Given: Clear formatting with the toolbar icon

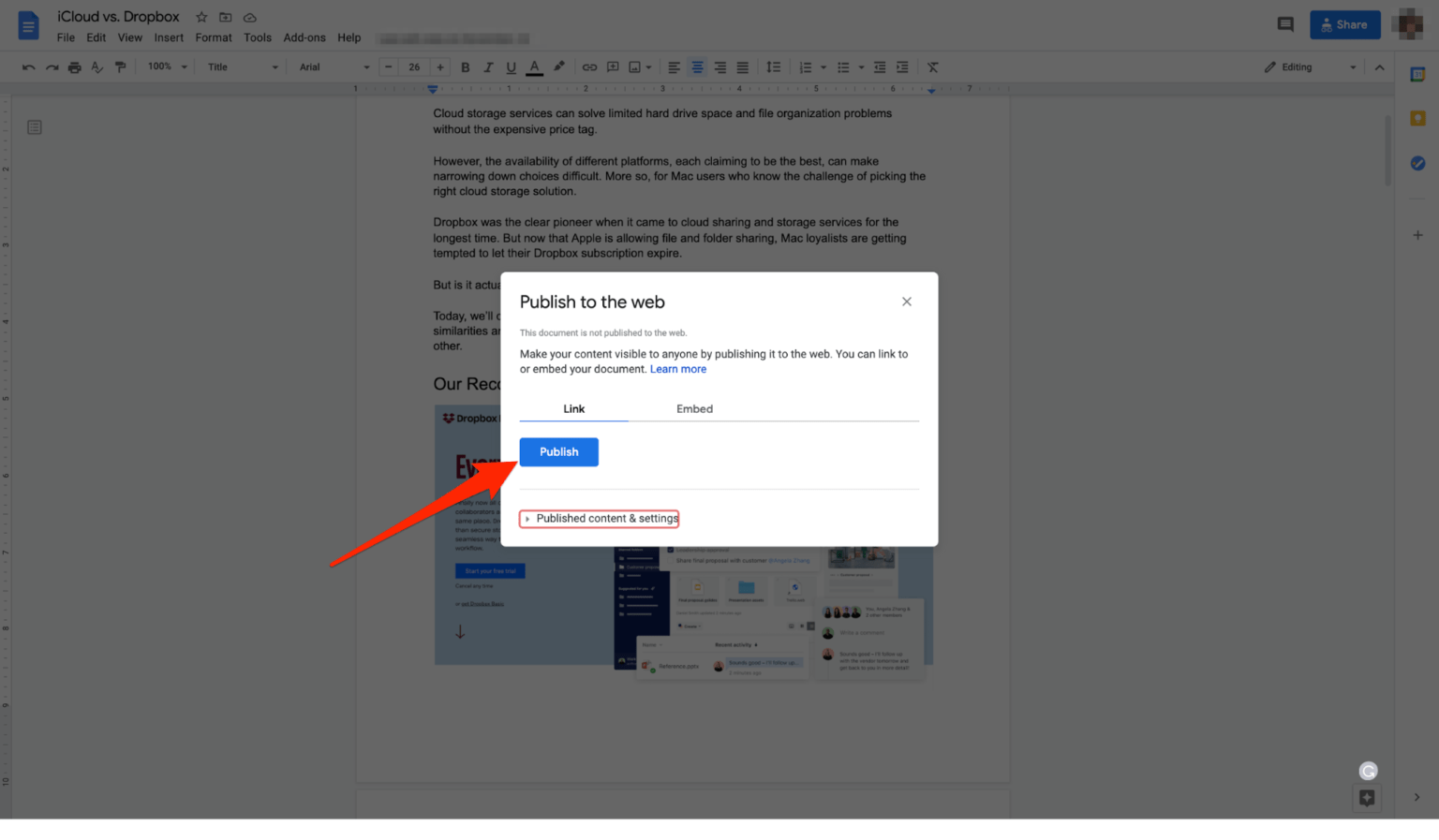Looking at the screenshot, I should coord(932,66).
